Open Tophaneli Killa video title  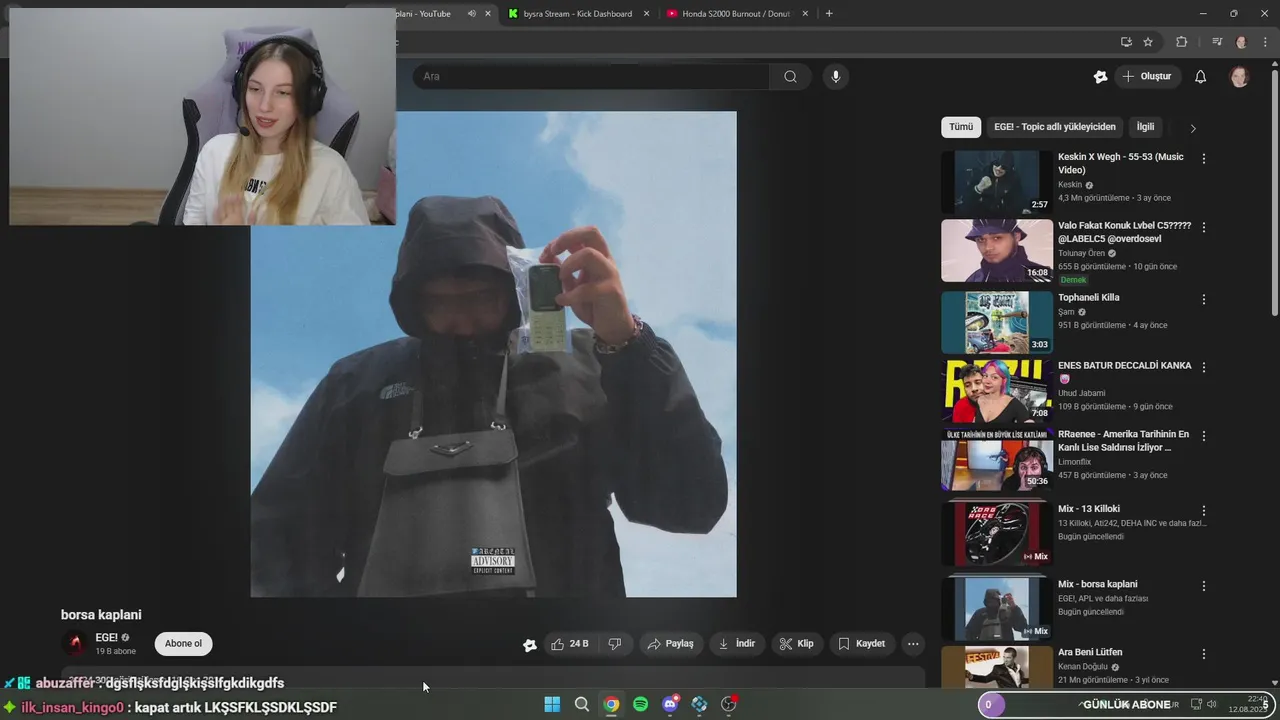(x=1088, y=297)
